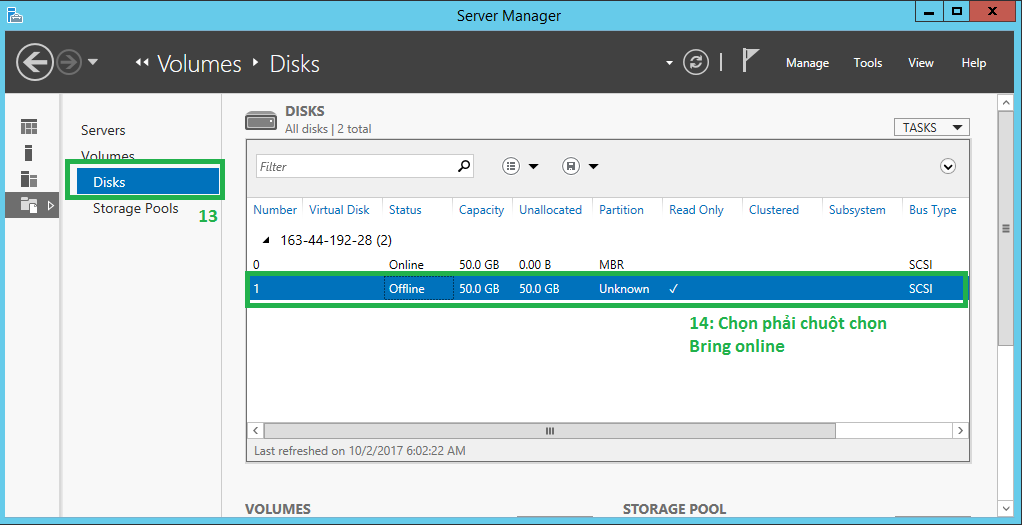The width and height of the screenshot is (1025, 525).
Task: Click the notifications flag icon
Action: tap(750, 62)
